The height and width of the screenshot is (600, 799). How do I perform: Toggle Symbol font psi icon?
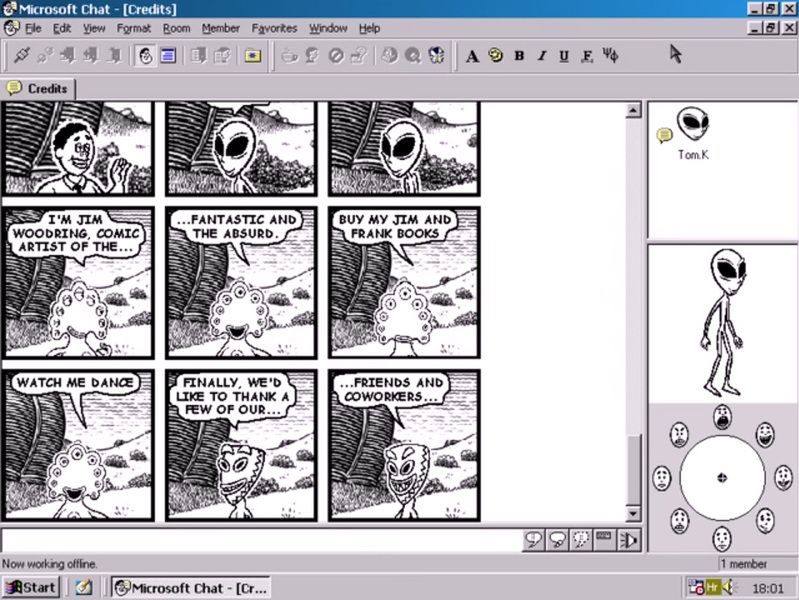coord(610,55)
